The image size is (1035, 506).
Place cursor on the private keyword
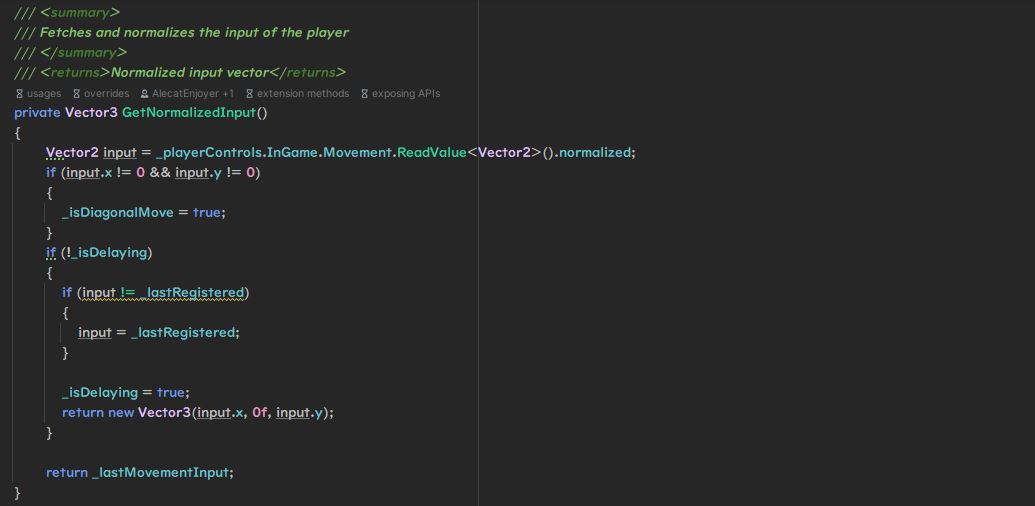point(37,112)
